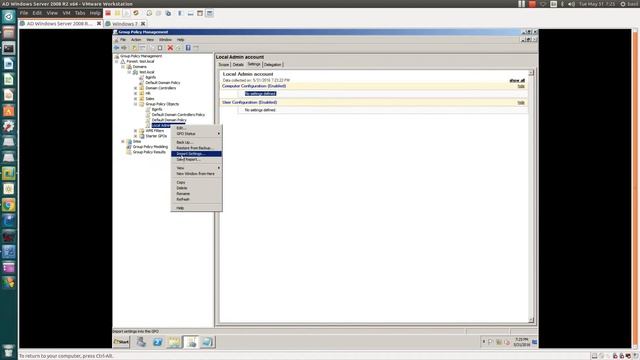Viewport: 640px width, 360px height.
Task: Switch to the Details tab
Action: (x=238, y=64)
